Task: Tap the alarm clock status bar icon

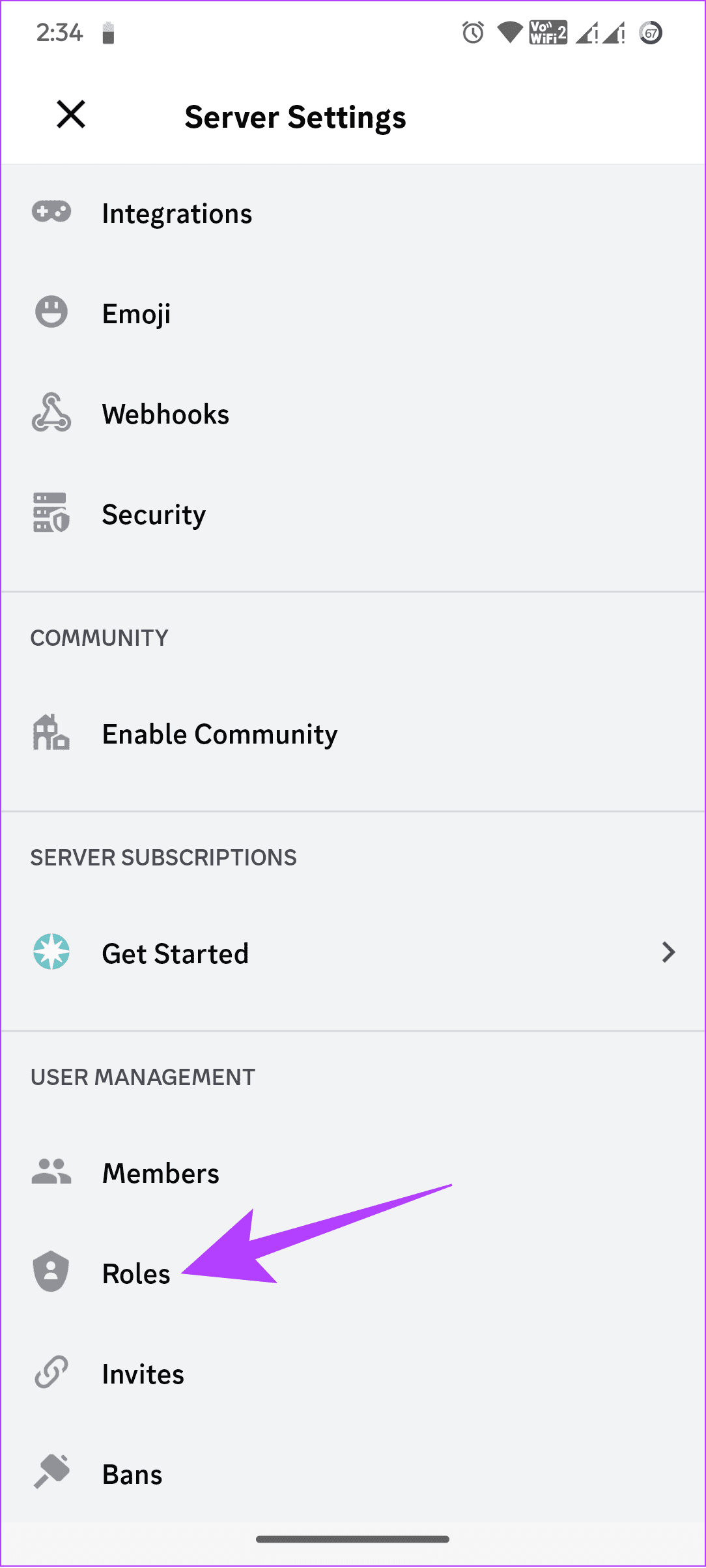Action: [473, 32]
